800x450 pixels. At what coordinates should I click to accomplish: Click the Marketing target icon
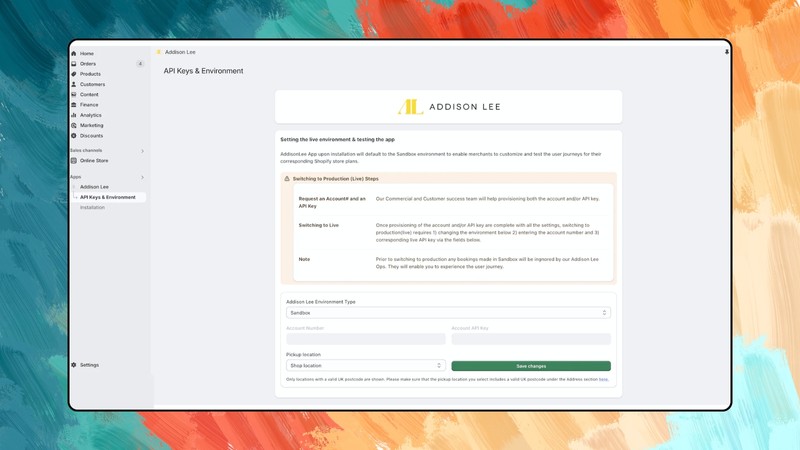pos(73,126)
